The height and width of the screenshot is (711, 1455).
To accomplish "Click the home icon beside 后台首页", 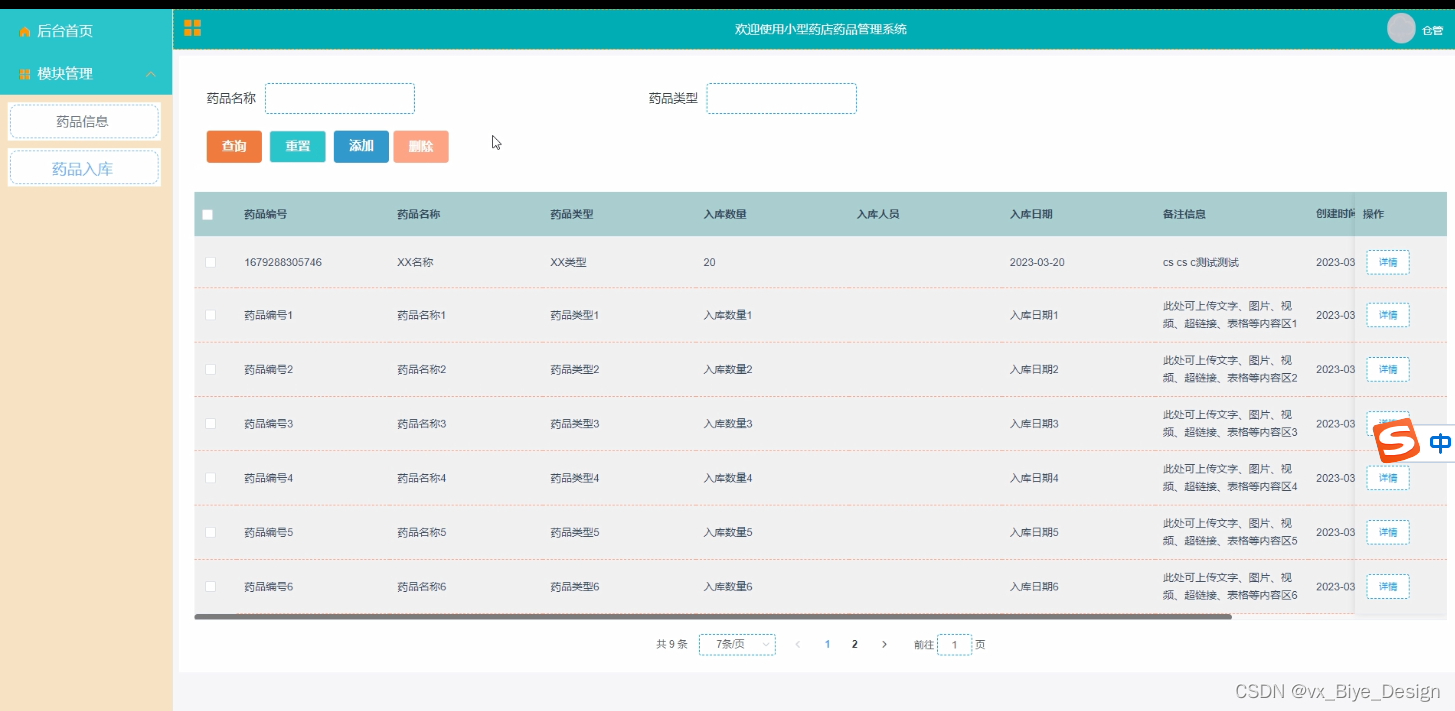I will click(25, 32).
